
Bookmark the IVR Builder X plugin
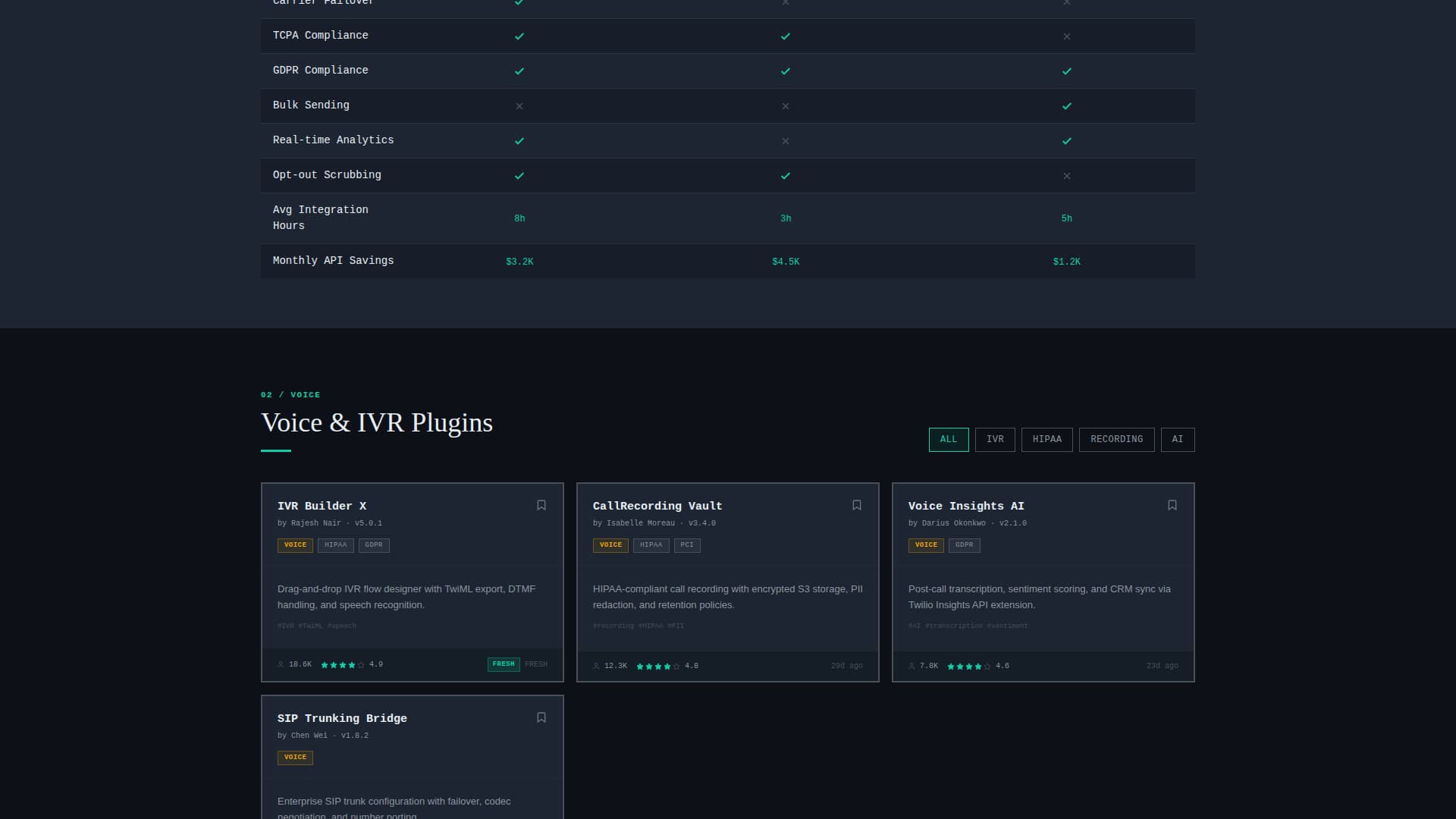click(541, 506)
